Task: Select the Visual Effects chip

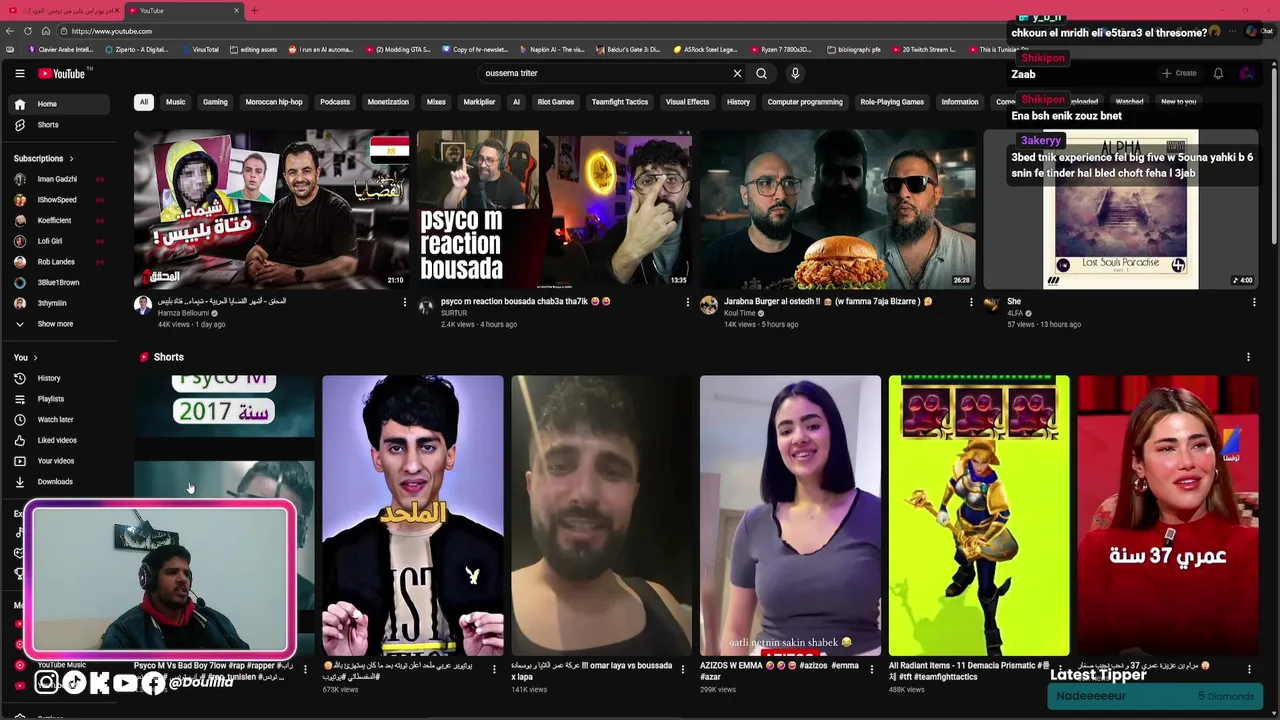Action: tap(687, 102)
